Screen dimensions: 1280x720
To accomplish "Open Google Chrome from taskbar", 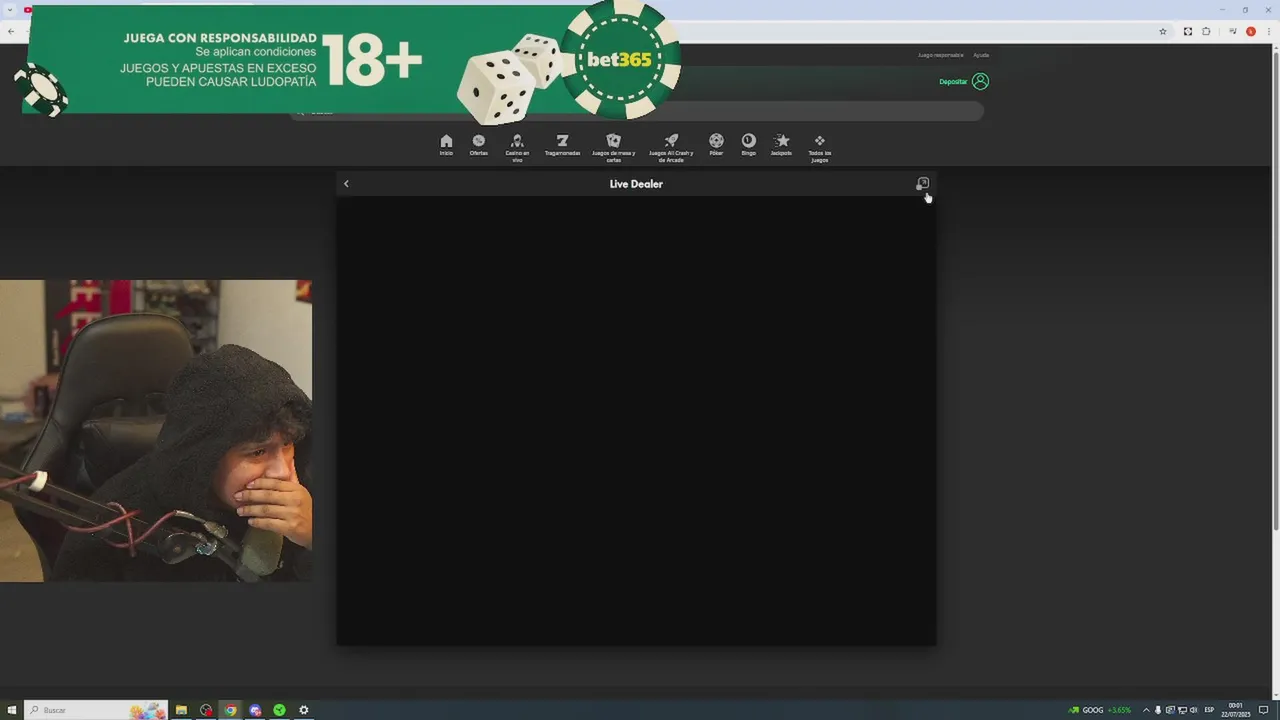I will (x=230, y=710).
